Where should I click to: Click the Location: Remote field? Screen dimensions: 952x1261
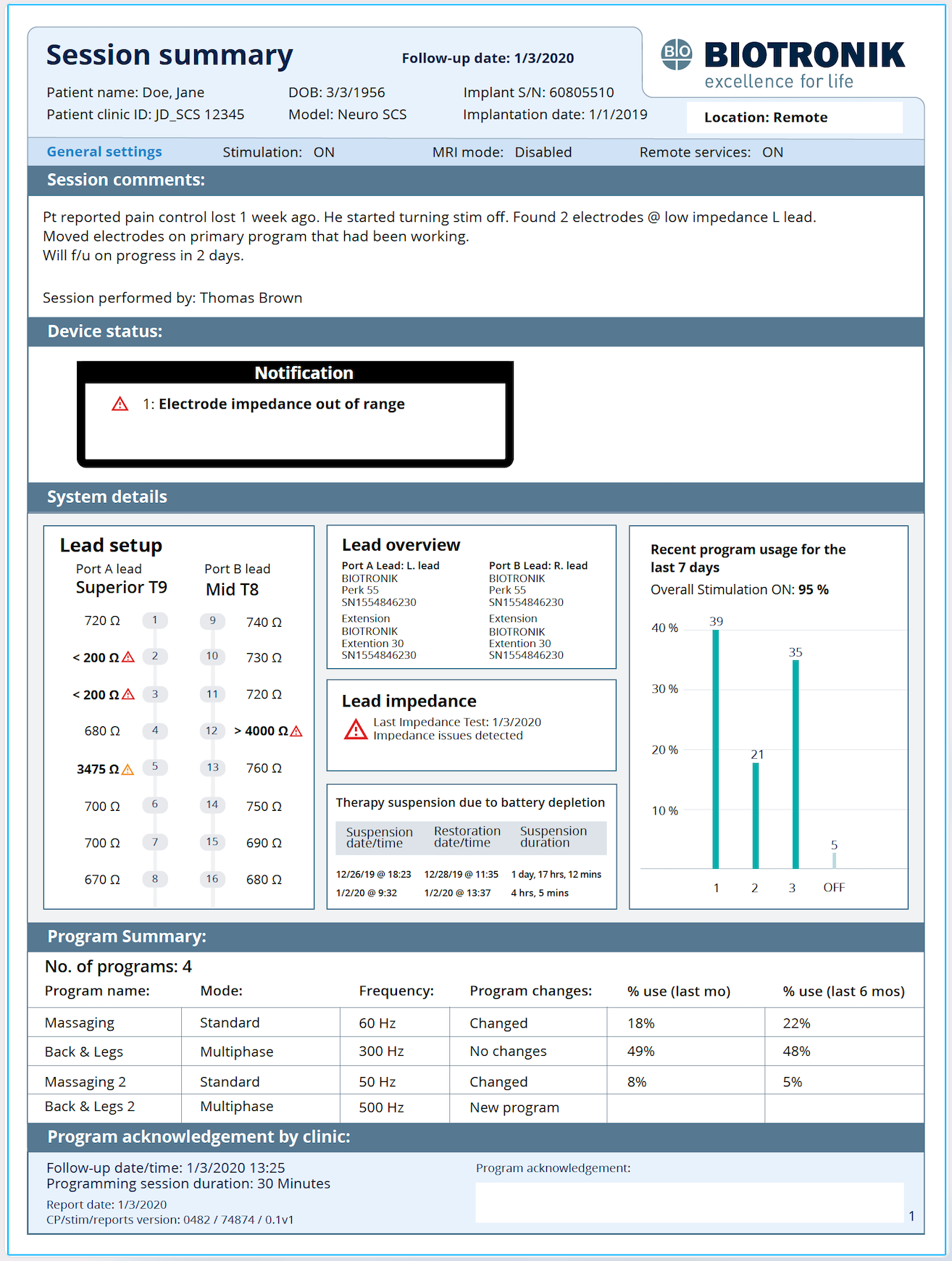click(795, 117)
